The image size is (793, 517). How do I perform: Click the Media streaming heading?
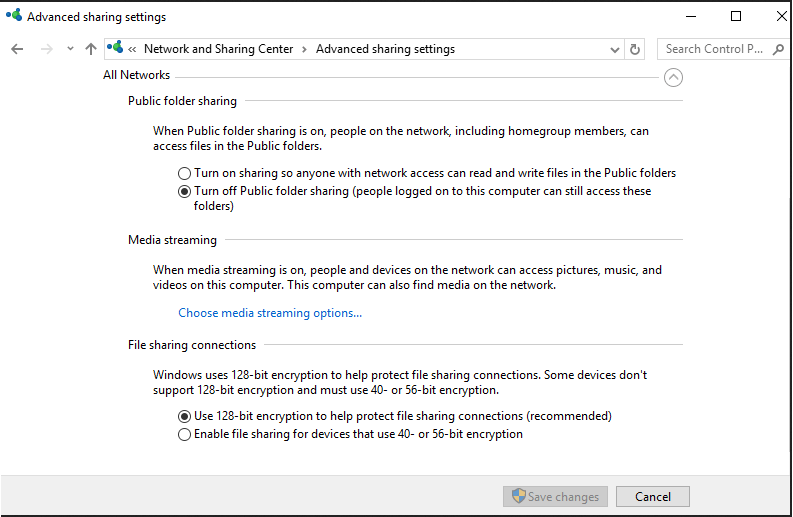click(172, 240)
